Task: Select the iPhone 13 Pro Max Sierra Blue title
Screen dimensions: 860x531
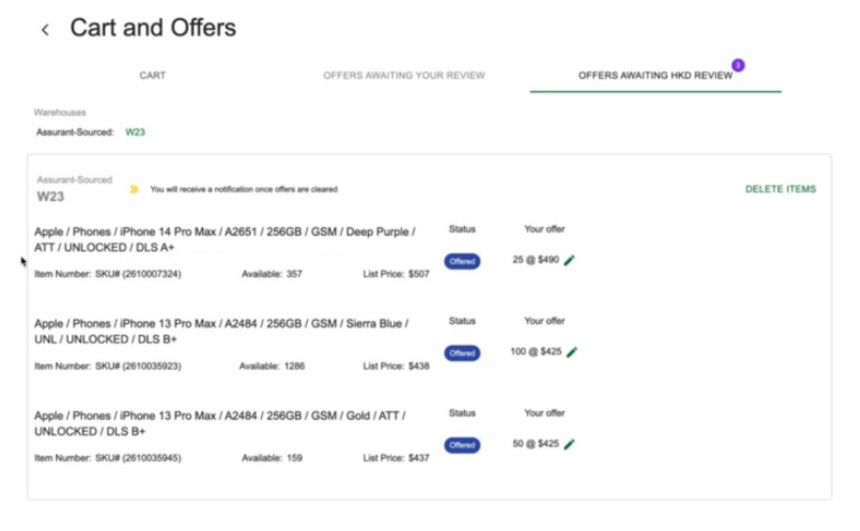Action: pos(220,331)
